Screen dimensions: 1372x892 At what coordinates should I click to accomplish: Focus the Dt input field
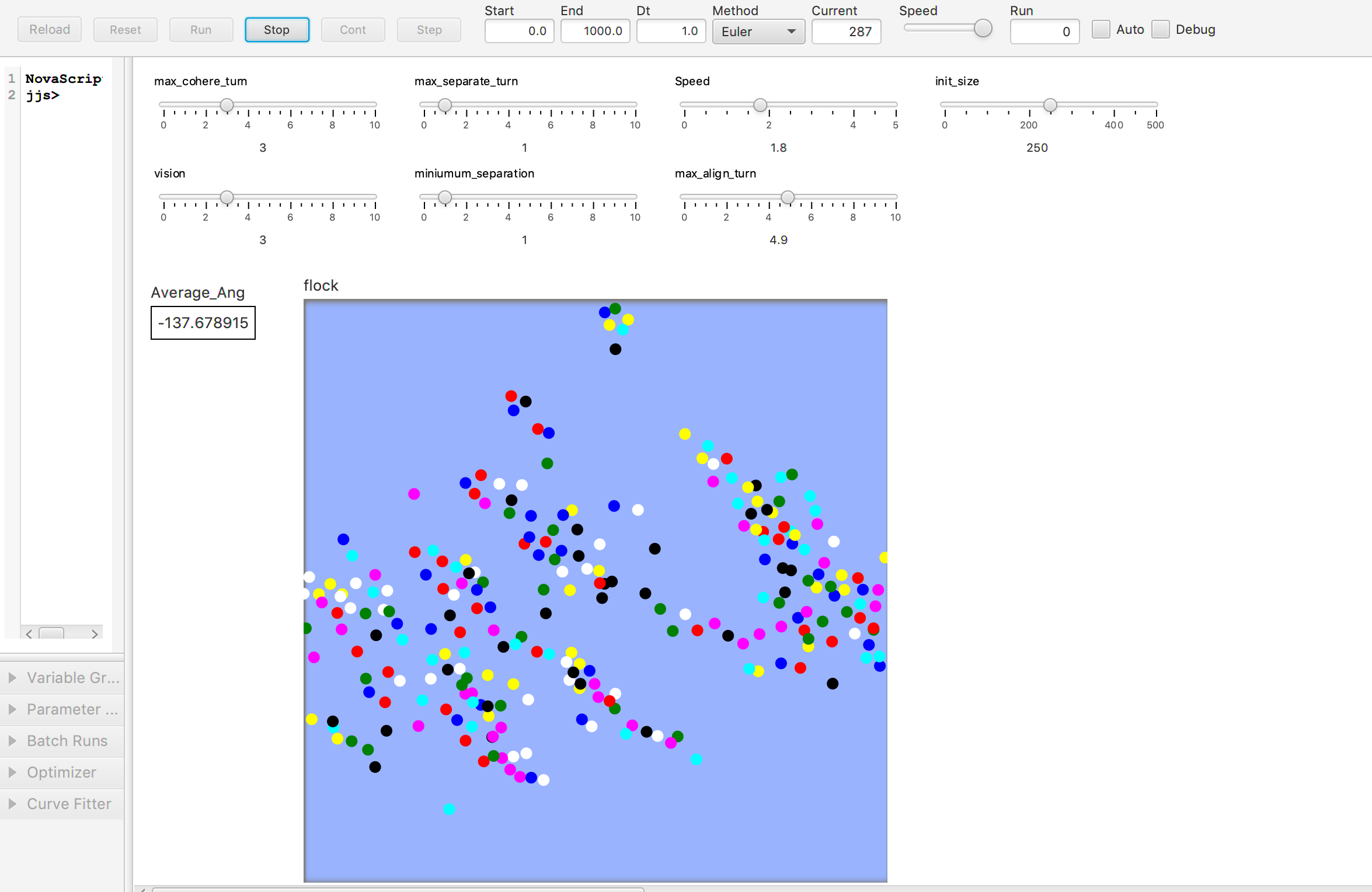[671, 32]
